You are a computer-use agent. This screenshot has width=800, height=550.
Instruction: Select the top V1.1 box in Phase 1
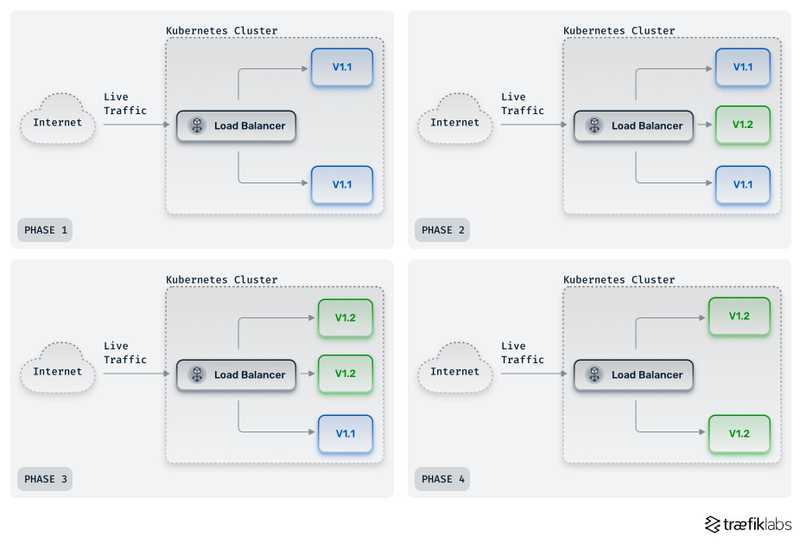342,67
